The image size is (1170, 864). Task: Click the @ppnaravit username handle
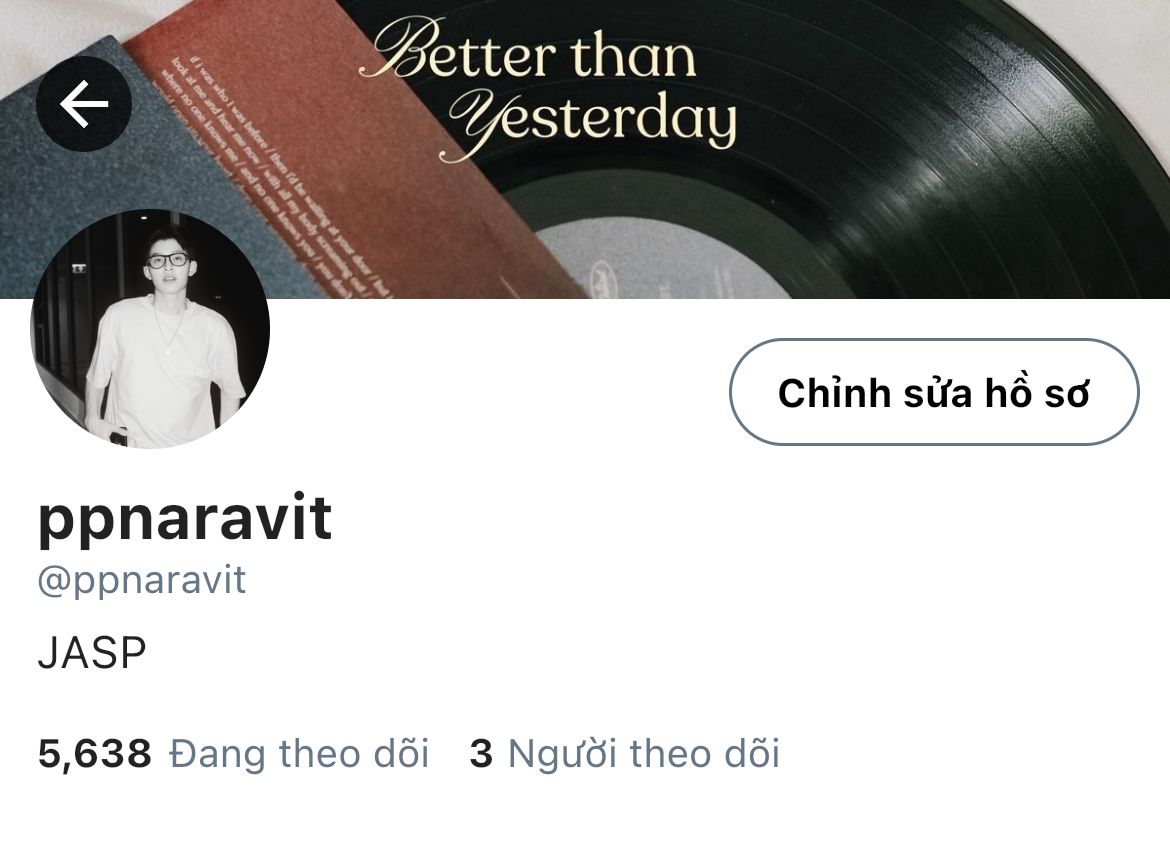(x=142, y=581)
